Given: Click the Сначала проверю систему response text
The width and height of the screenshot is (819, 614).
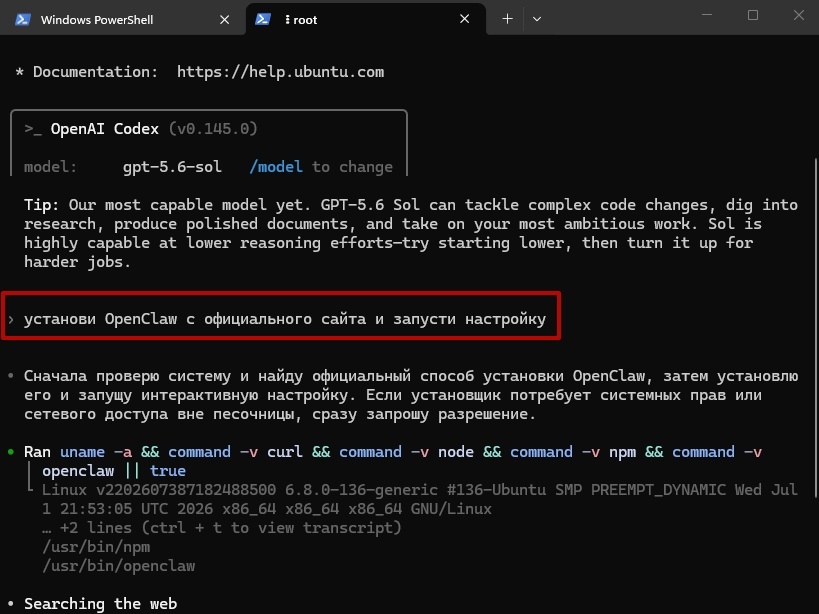Looking at the screenshot, I should pos(411,395).
